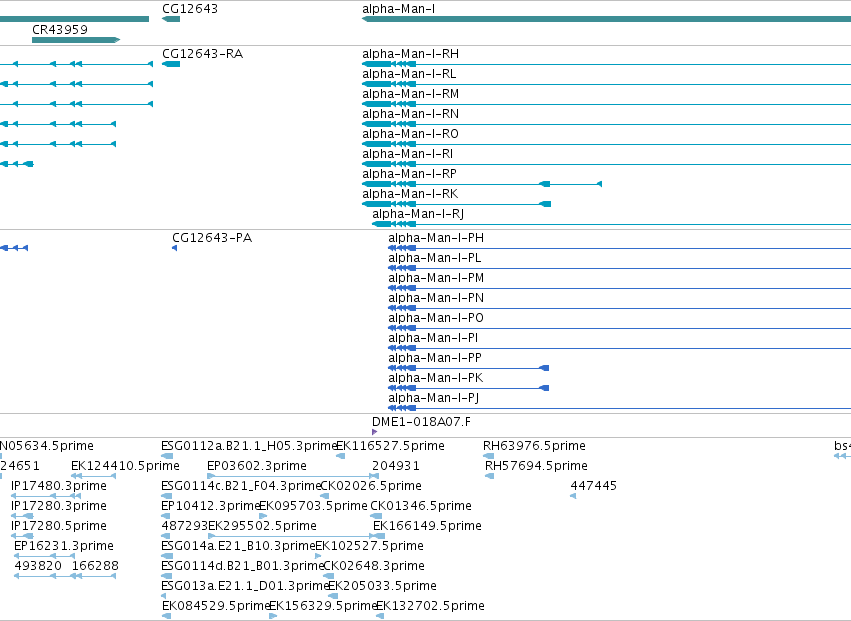The height and width of the screenshot is (621, 851).
Task: Select EST EK084529.5prime
Action: click(x=217, y=607)
